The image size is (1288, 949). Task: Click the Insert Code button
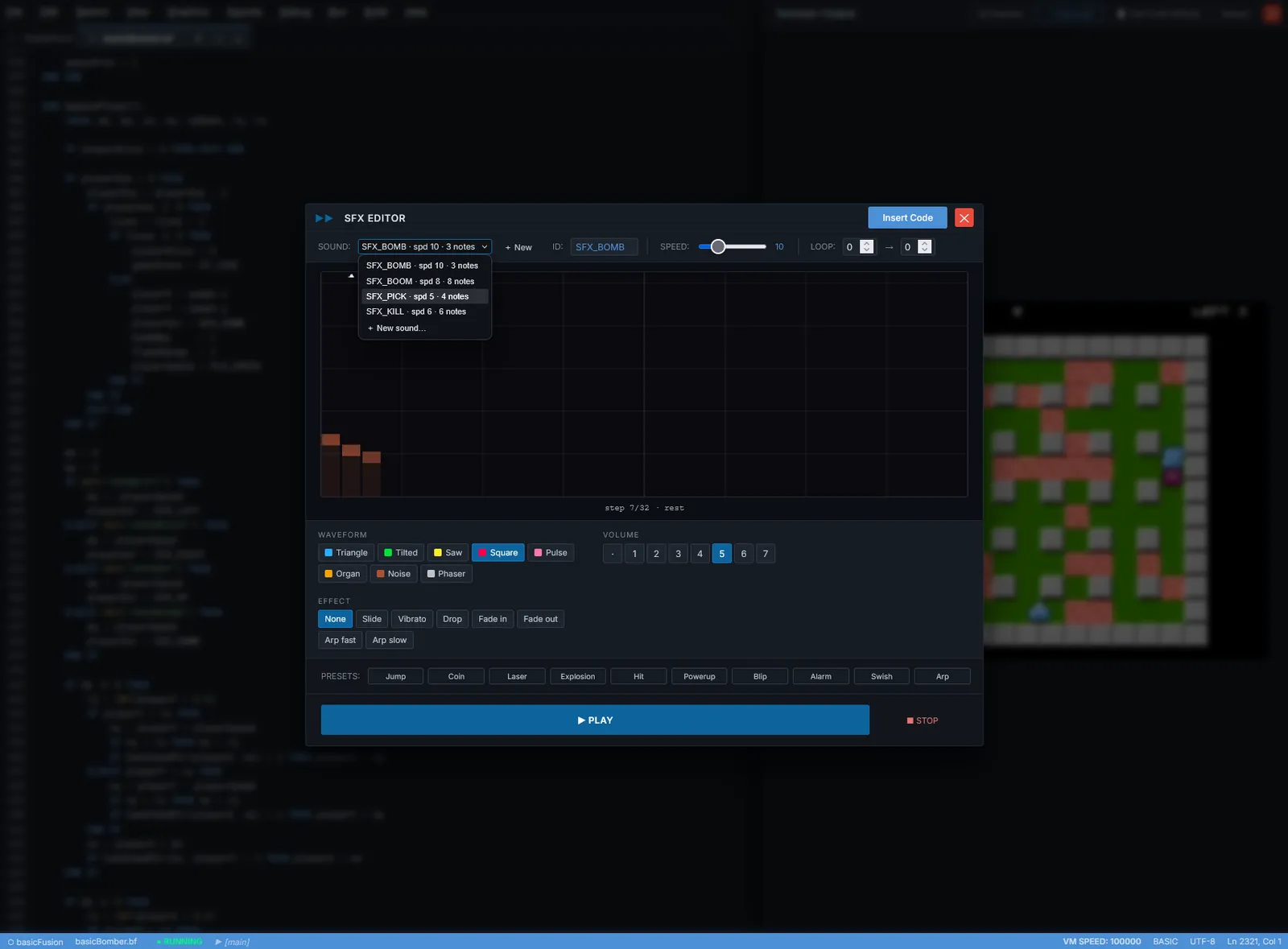pos(907,218)
